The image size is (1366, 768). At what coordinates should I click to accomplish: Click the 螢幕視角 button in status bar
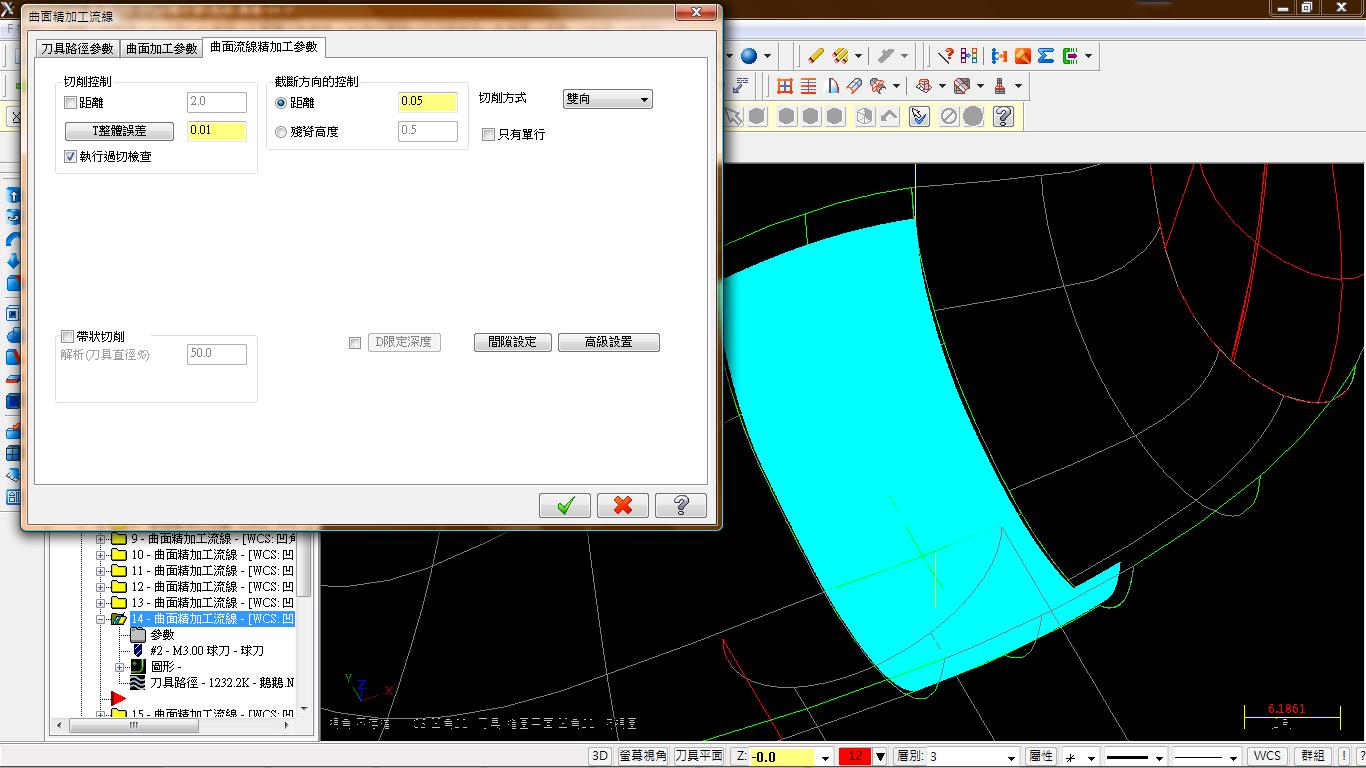(643, 756)
